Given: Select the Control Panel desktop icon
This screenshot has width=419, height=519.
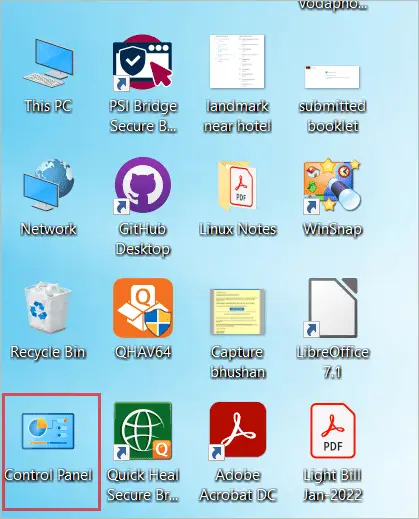Looking at the screenshot, I should coord(48,431).
